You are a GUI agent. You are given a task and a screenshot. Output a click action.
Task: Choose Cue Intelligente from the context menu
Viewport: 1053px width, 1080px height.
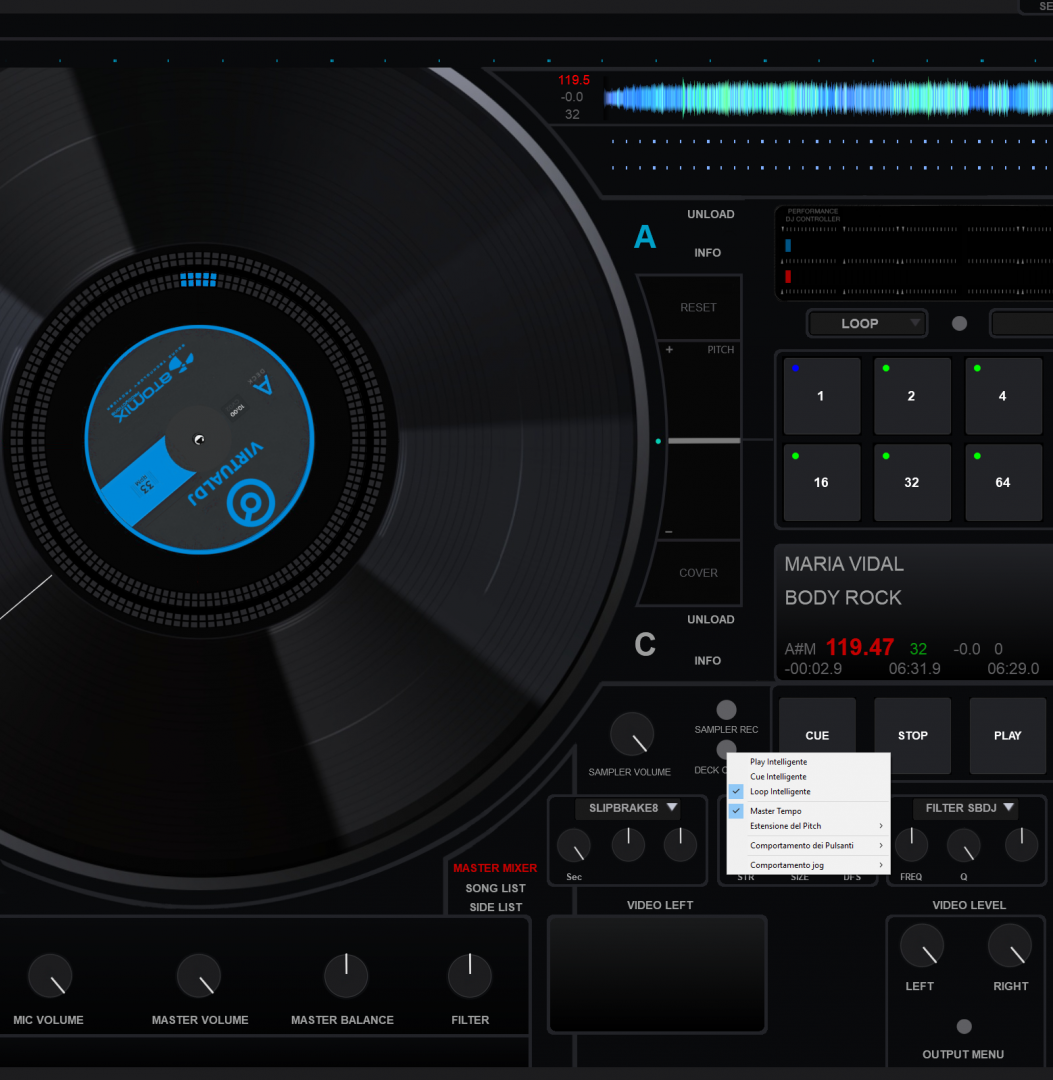(x=809, y=776)
